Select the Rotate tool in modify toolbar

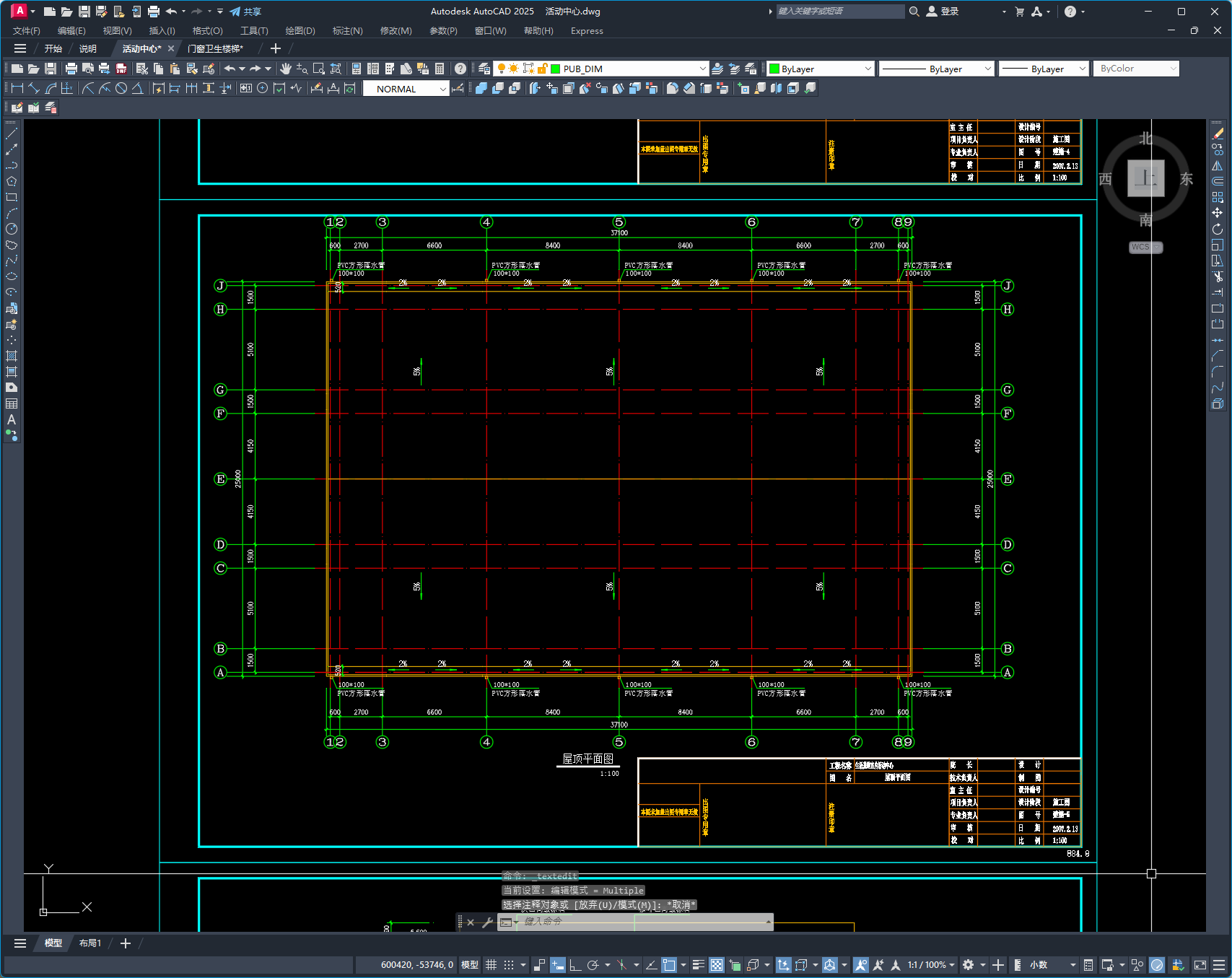point(1218,229)
